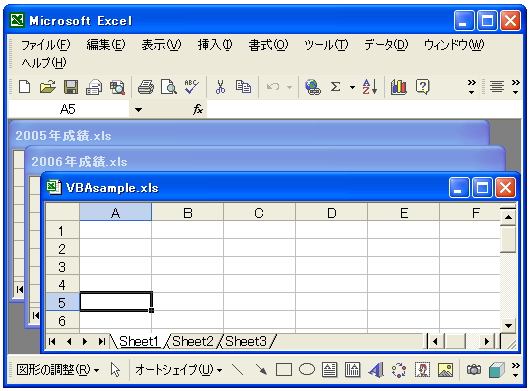Screen dimensions: 531x391
Task: Select the Arrow drawing tool
Action: tap(261, 370)
